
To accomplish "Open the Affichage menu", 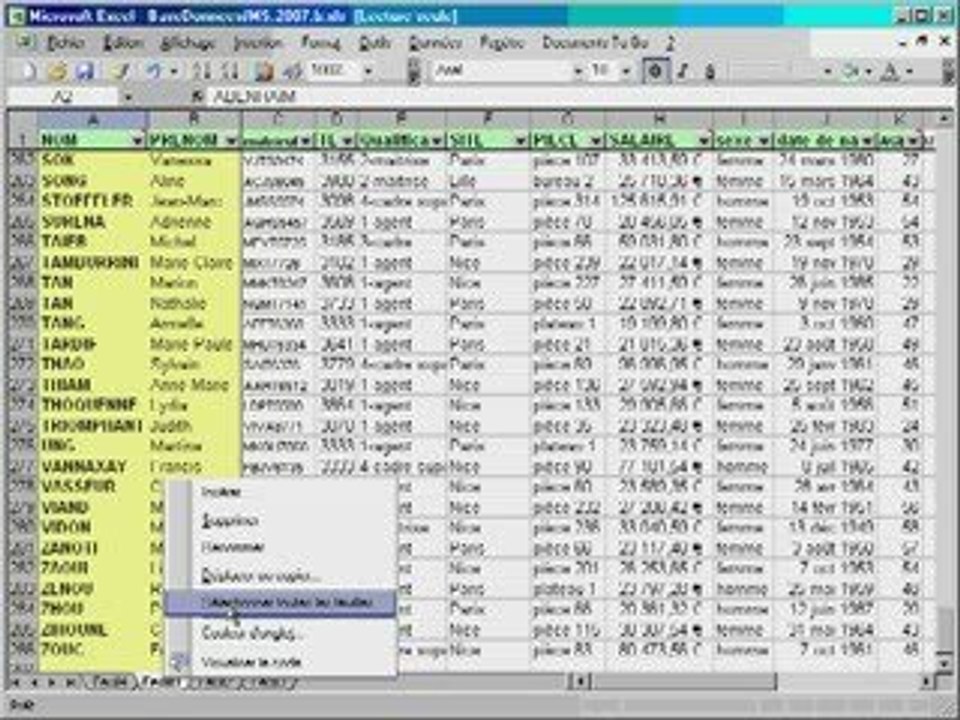I will 188,43.
